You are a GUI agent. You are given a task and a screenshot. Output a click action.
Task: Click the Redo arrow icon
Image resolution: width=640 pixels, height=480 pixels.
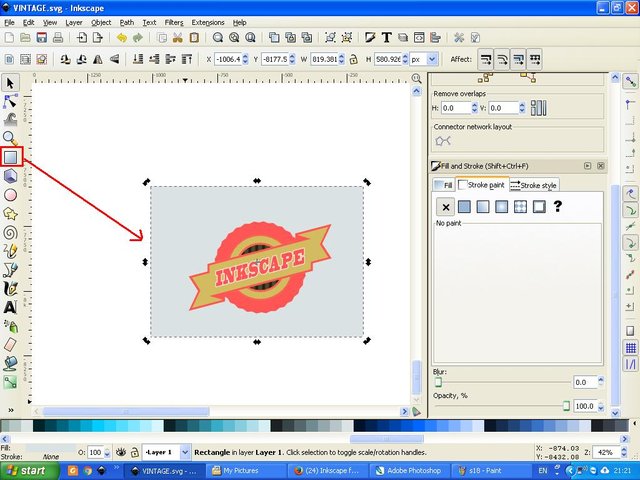(138, 38)
